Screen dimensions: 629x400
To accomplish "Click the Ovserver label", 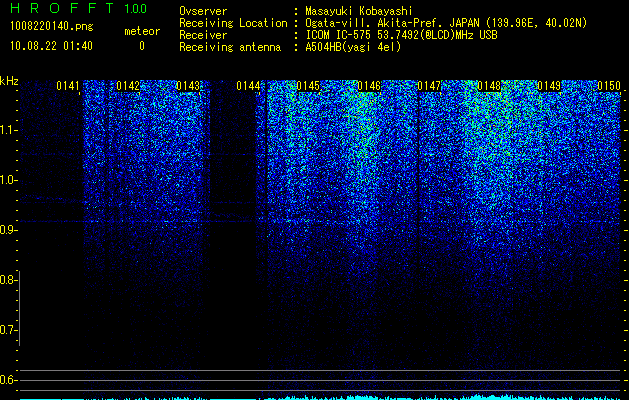I will click(203, 11).
